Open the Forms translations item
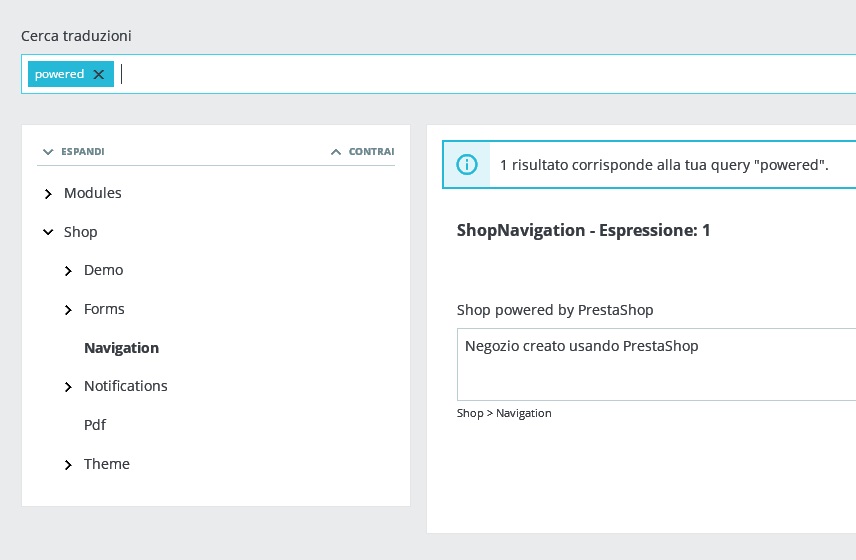 pyautogui.click(x=104, y=309)
